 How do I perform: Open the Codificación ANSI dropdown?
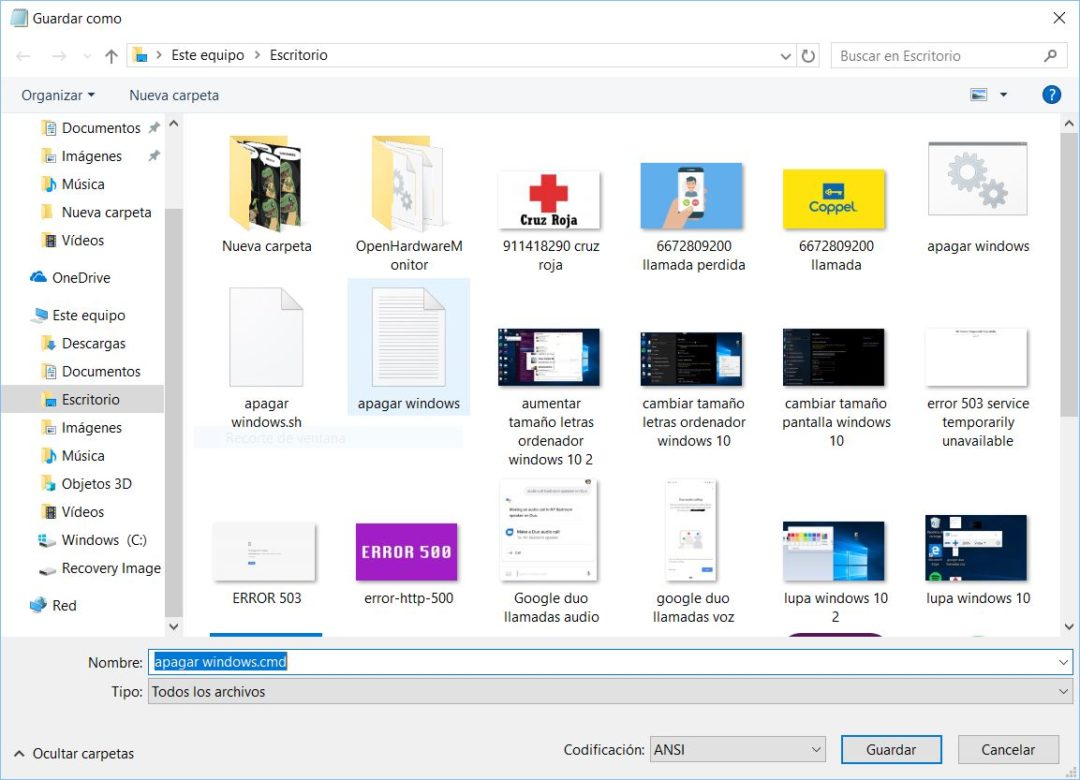coord(738,749)
